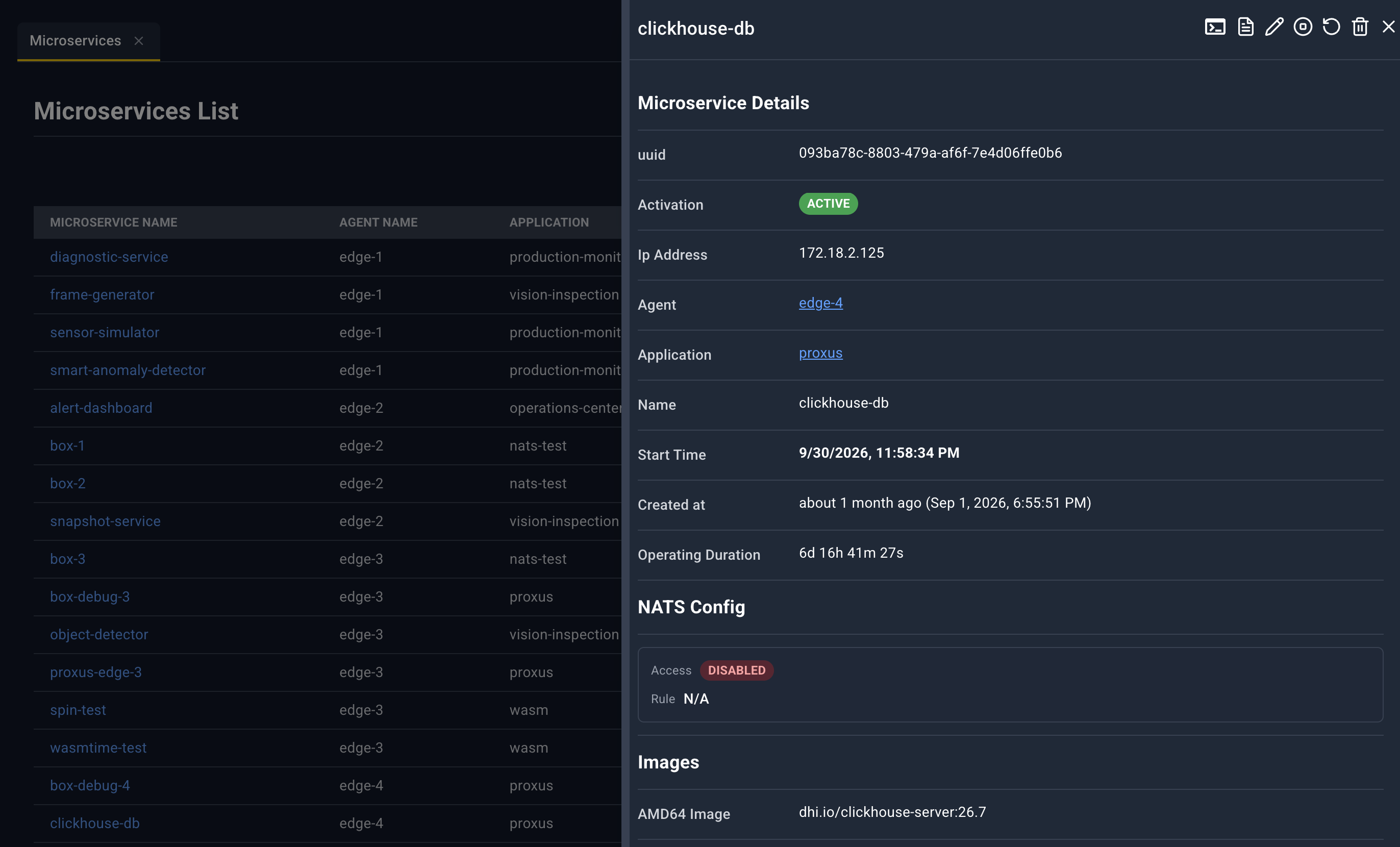The image size is (1400, 847).
Task: Select NATS Rule value N/A
Action: point(696,699)
